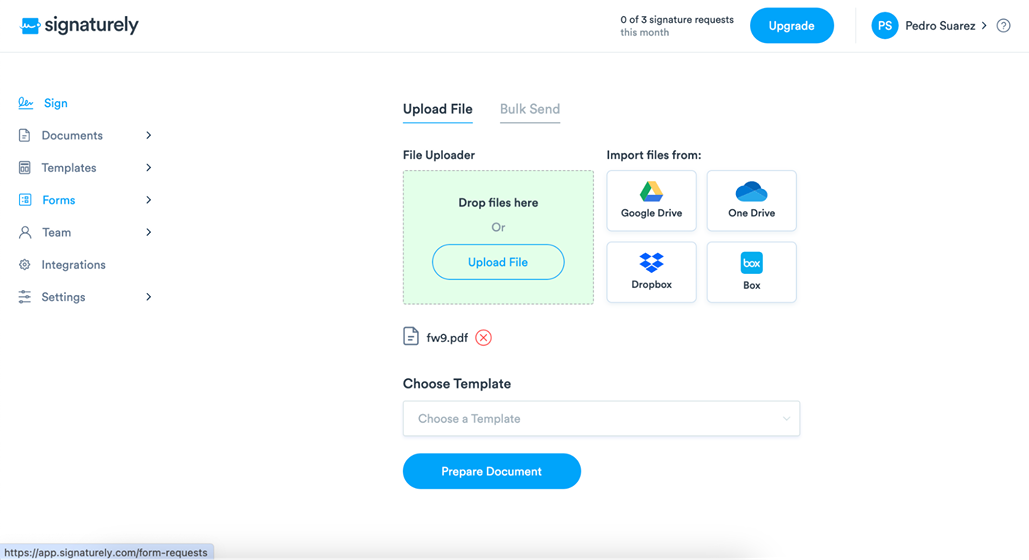
Task: Expand the Documents submenu arrow
Action: pos(149,135)
